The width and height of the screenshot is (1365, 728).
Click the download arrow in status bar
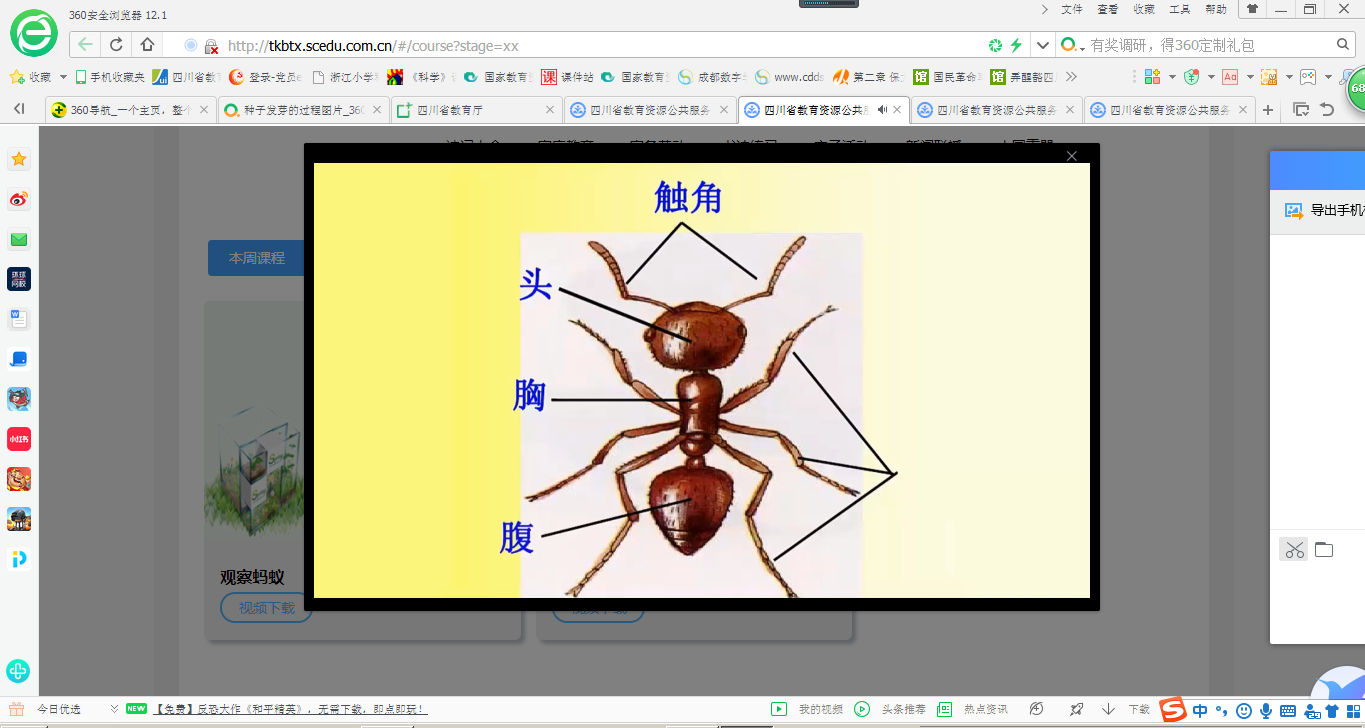[x=1108, y=709]
